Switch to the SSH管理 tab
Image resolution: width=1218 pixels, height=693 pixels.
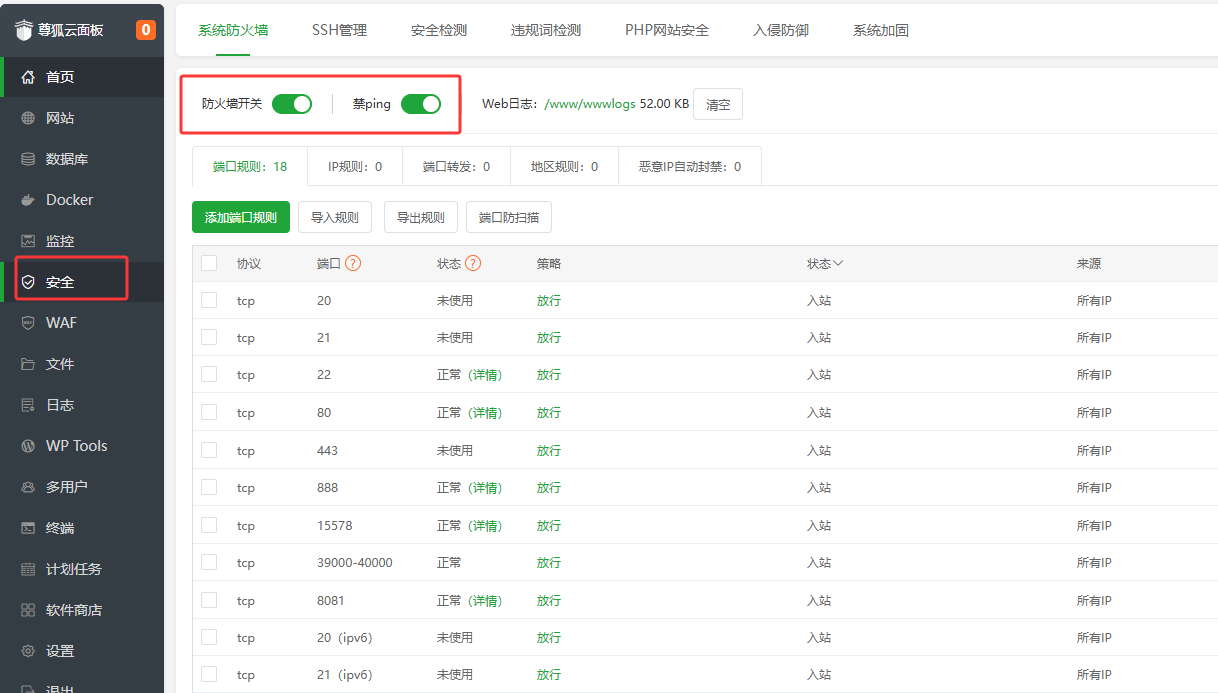tap(339, 30)
